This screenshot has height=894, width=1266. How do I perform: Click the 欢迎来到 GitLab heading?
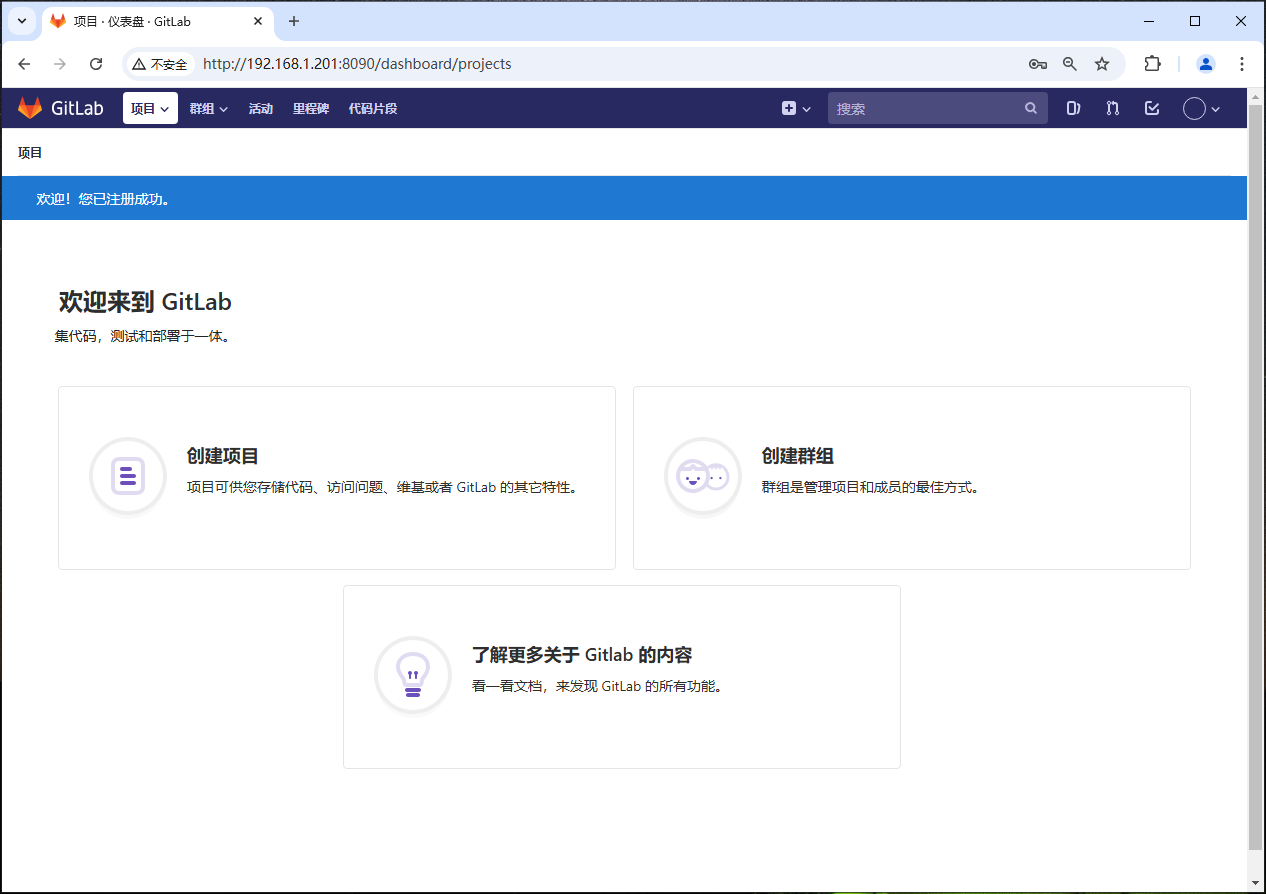click(x=145, y=301)
